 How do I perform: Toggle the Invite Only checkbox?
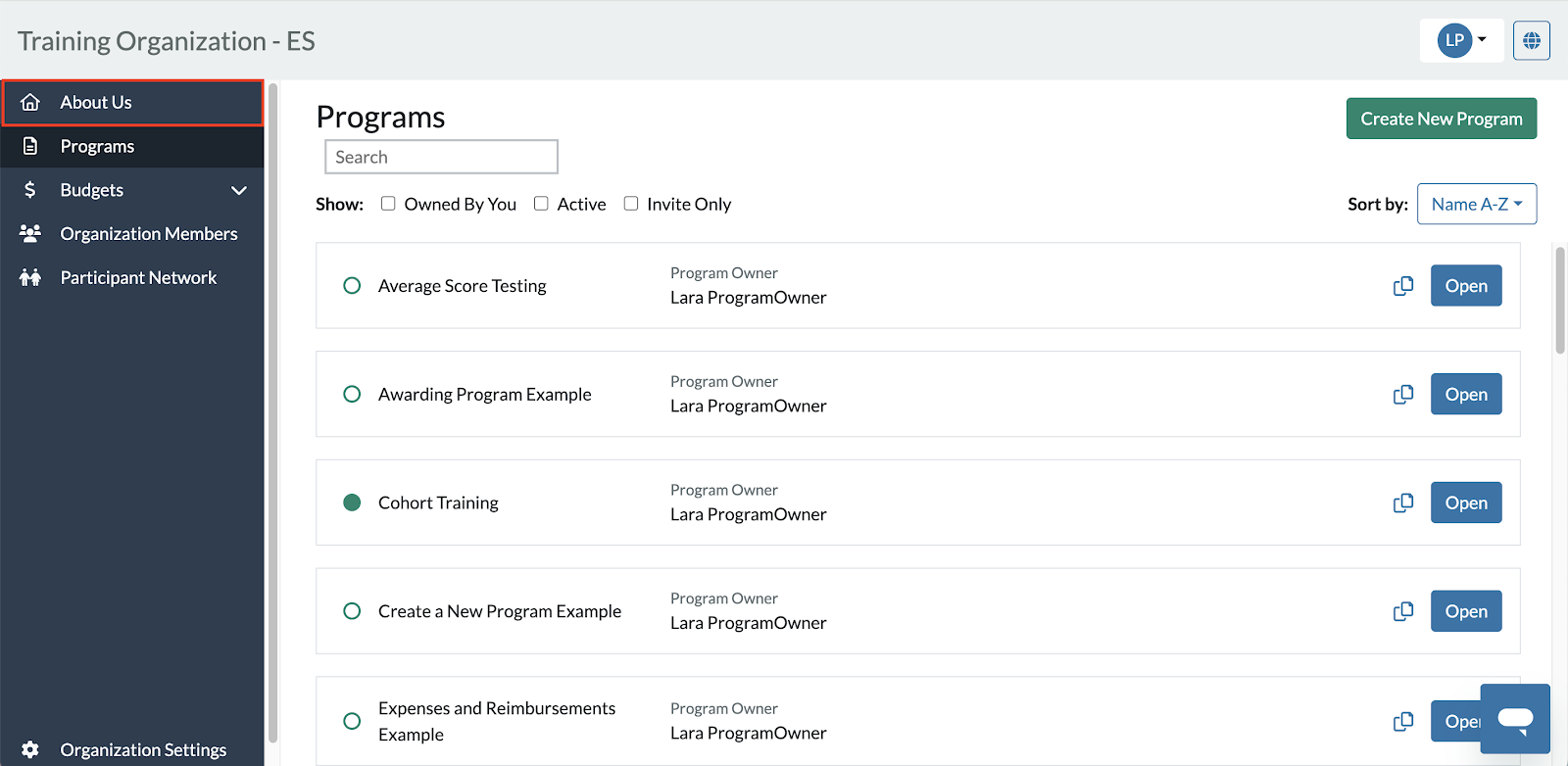tap(631, 204)
